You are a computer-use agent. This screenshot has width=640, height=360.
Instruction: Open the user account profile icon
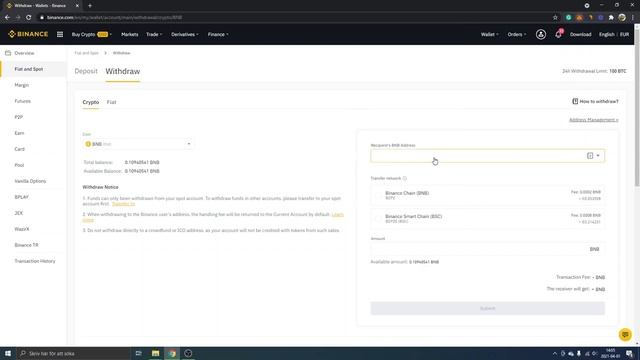click(541, 34)
